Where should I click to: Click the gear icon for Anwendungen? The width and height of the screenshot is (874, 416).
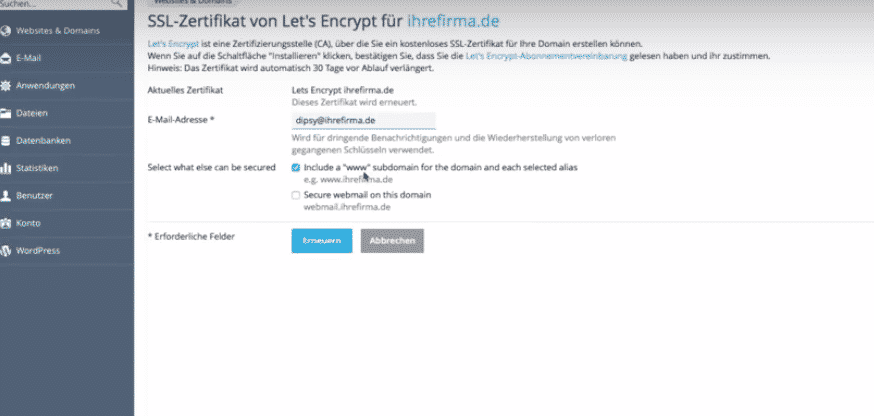pyautogui.click(x=7, y=86)
